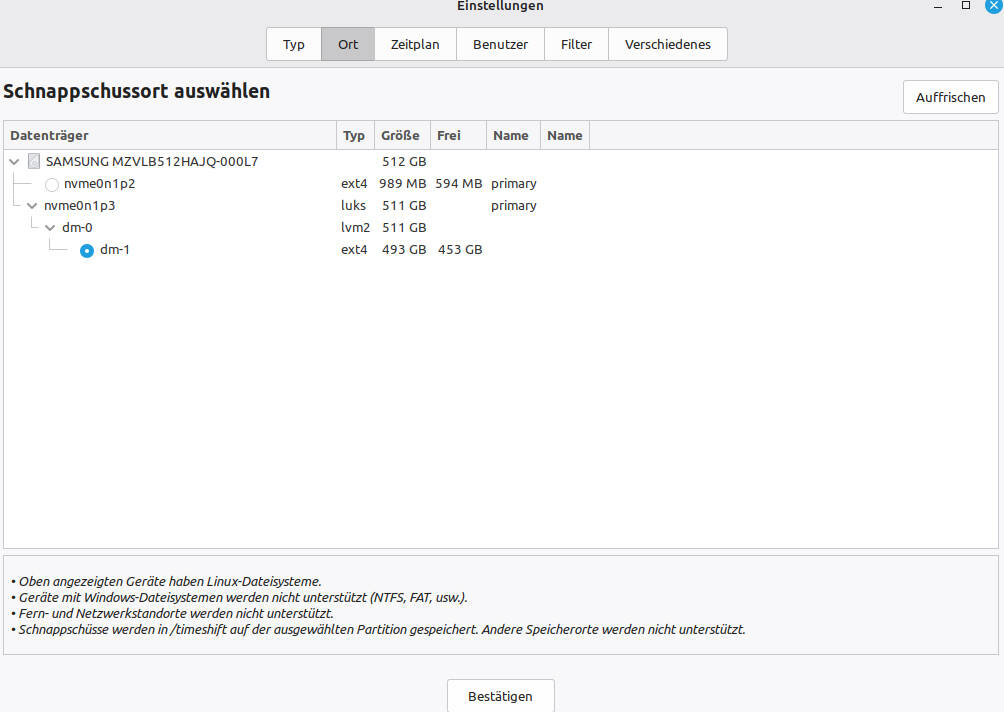Select the nvme0n1p2 partition radio button
Image resolution: width=1004 pixels, height=712 pixels.
[x=52, y=184]
